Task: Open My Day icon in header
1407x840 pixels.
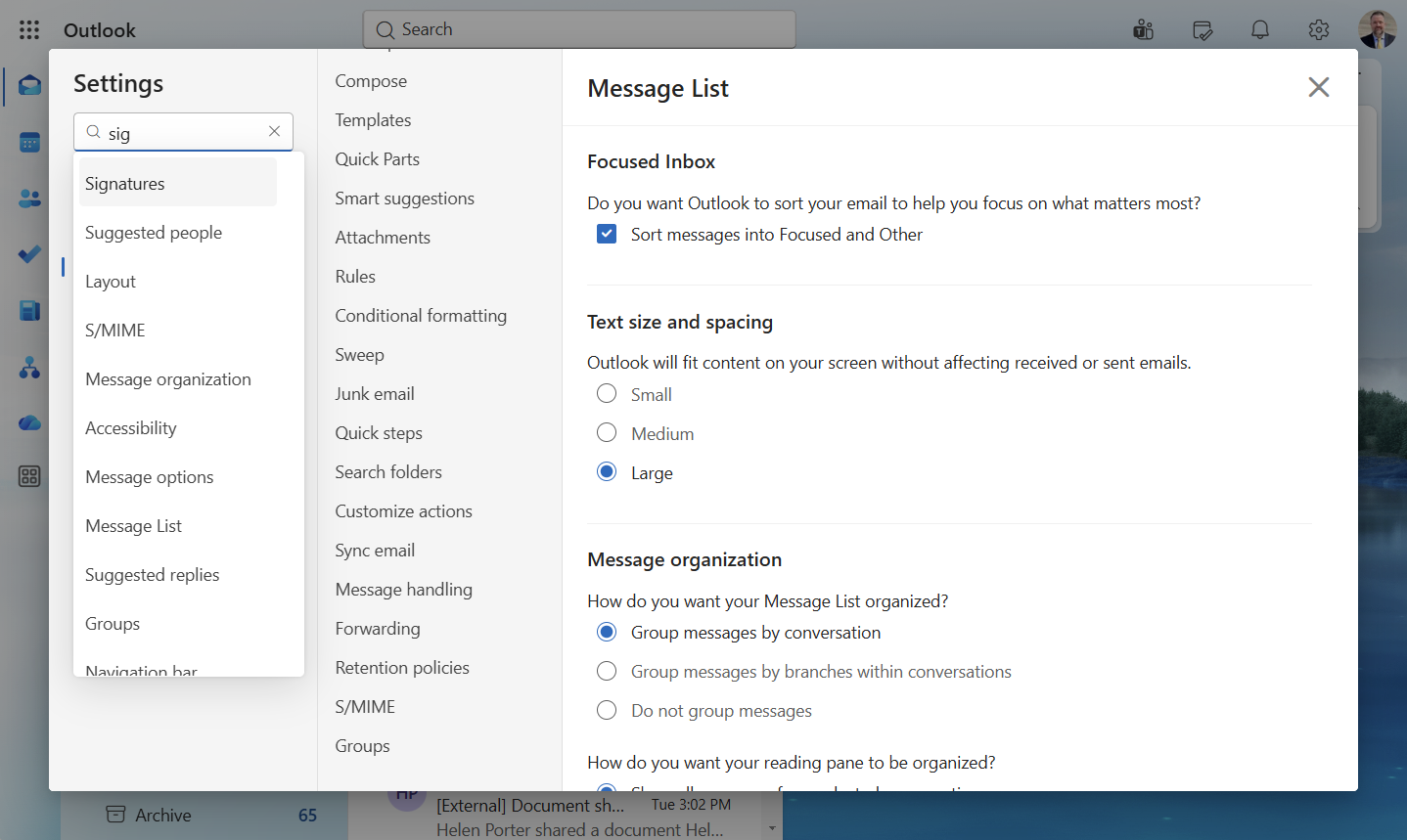Action: click(x=1203, y=30)
